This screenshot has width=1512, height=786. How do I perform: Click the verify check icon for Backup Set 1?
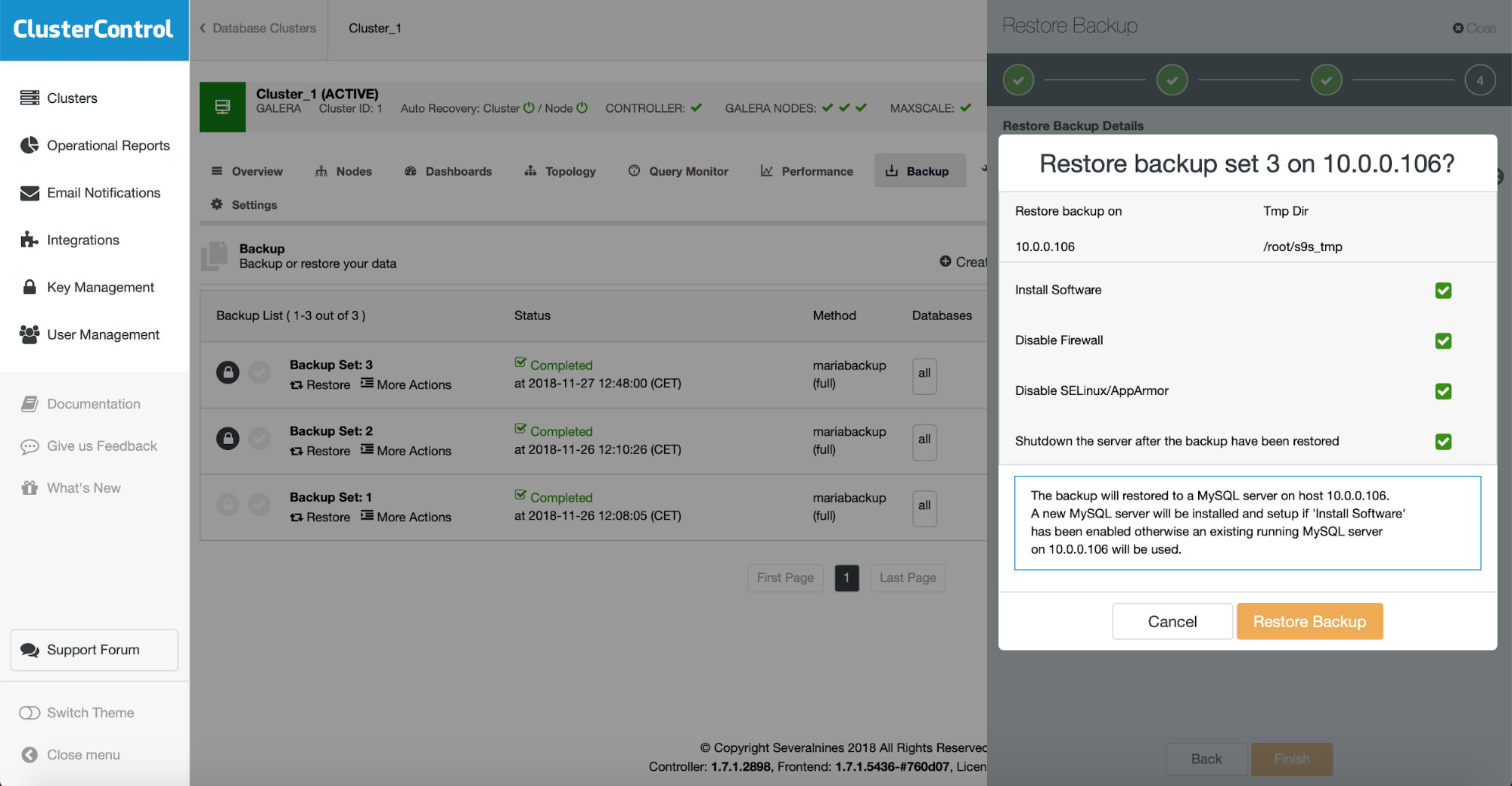259,505
